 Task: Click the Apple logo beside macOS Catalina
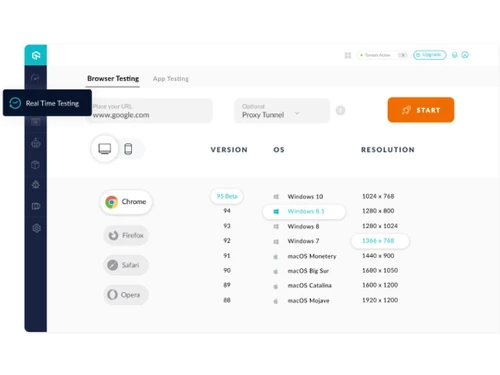[x=276, y=286]
